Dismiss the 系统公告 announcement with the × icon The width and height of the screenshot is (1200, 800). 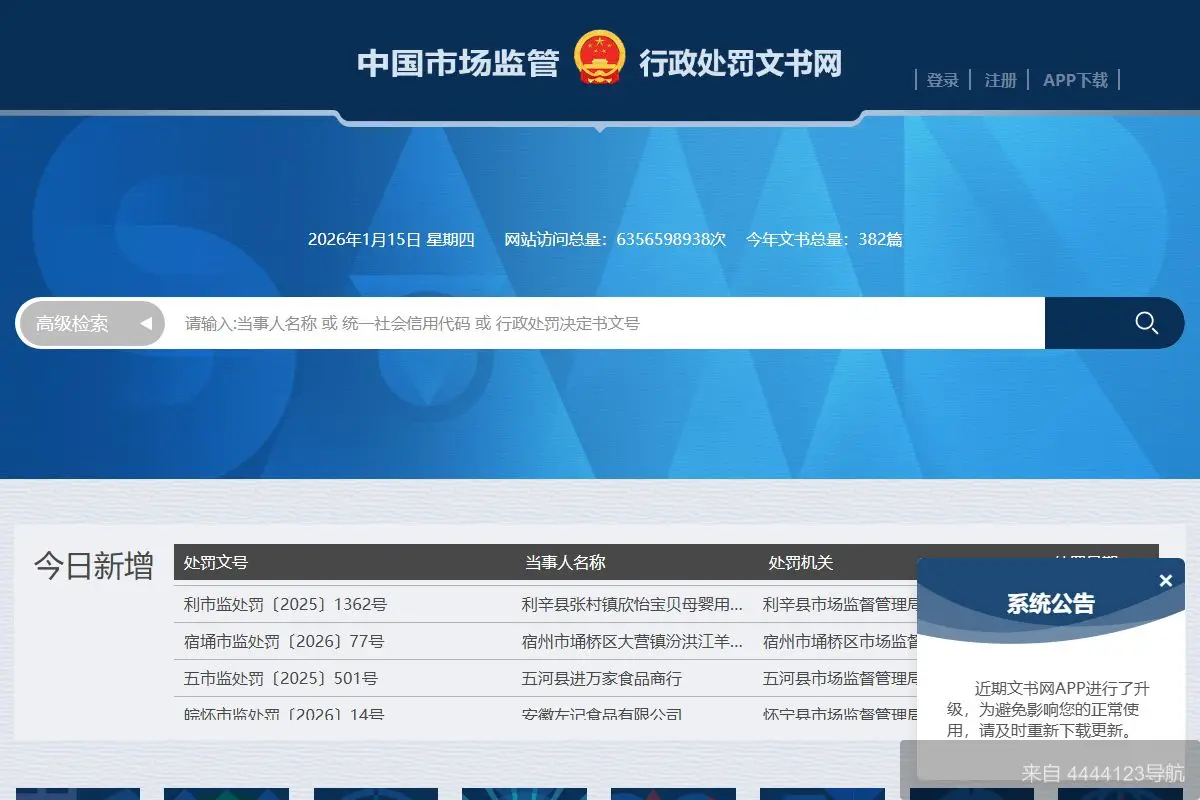click(x=1164, y=580)
